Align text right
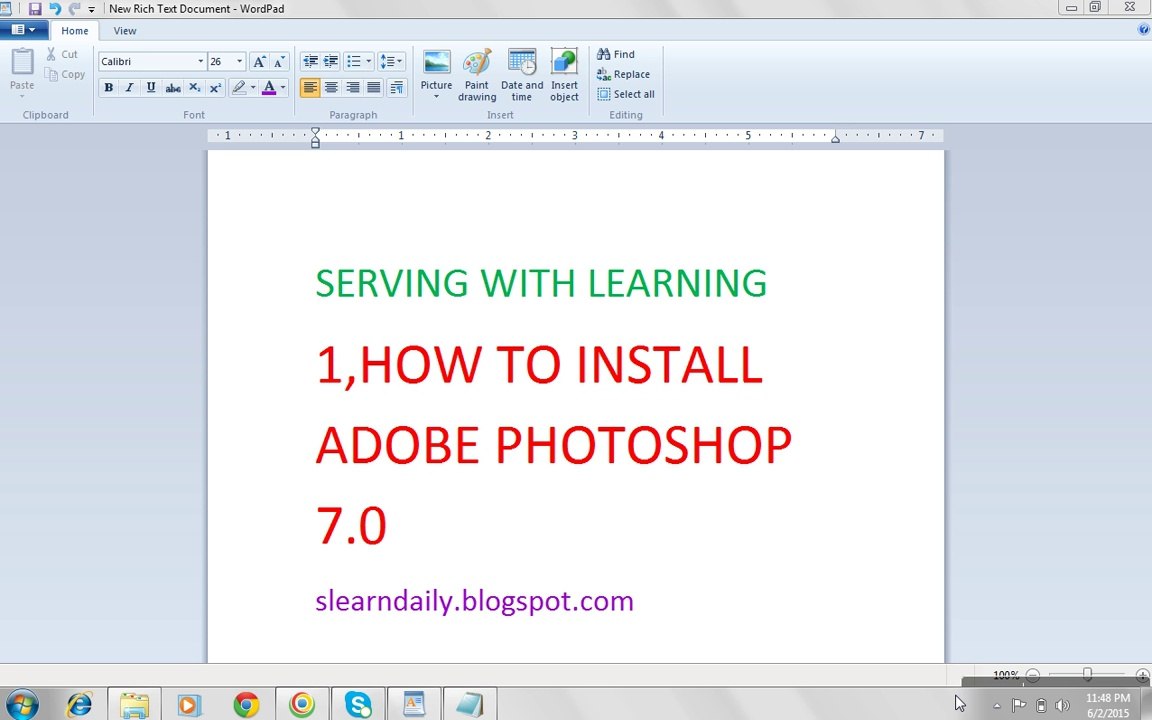This screenshot has width=1152, height=720. pyautogui.click(x=353, y=88)
